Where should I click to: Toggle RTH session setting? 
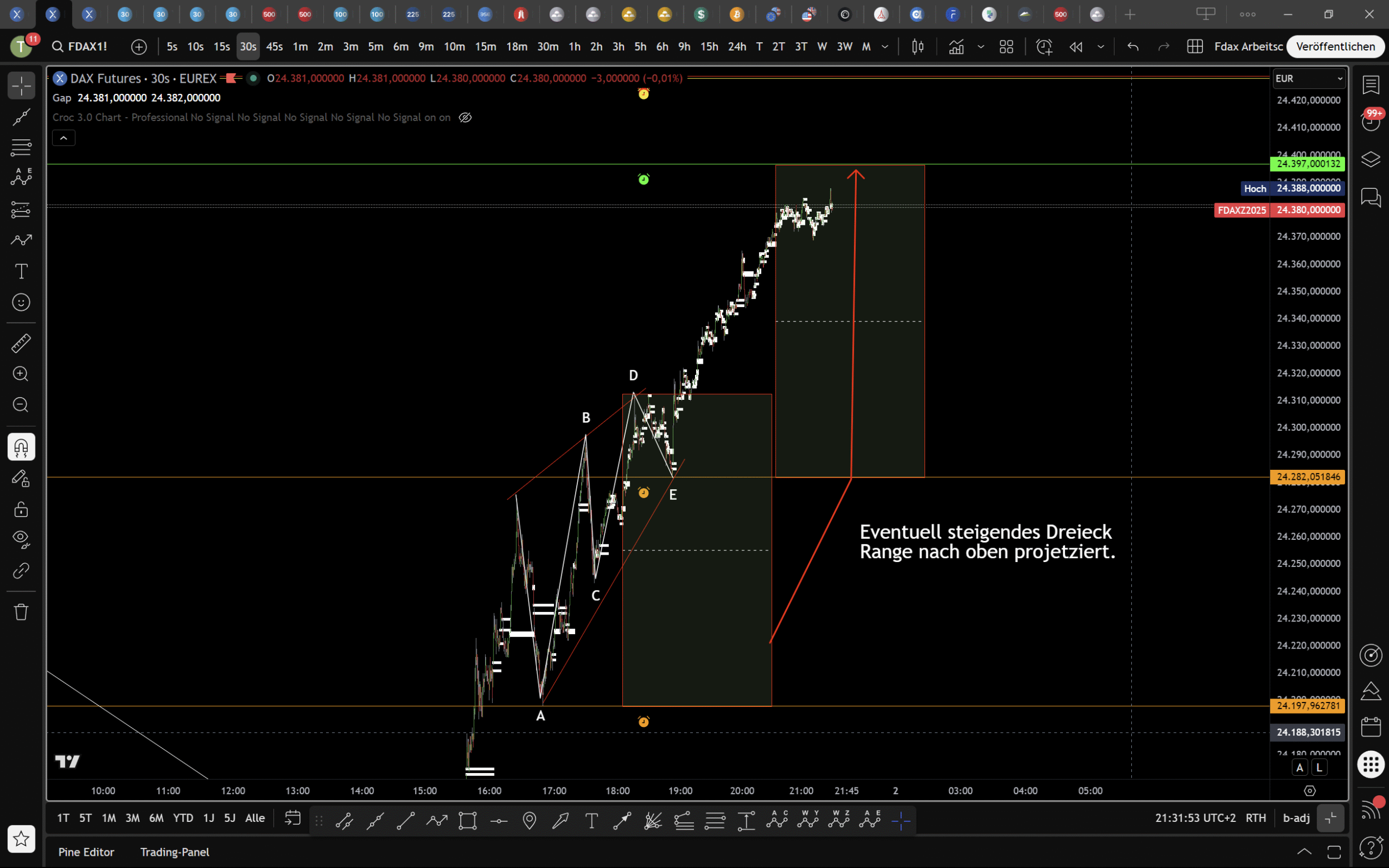pyautogui.click(x=1255, y=817)
